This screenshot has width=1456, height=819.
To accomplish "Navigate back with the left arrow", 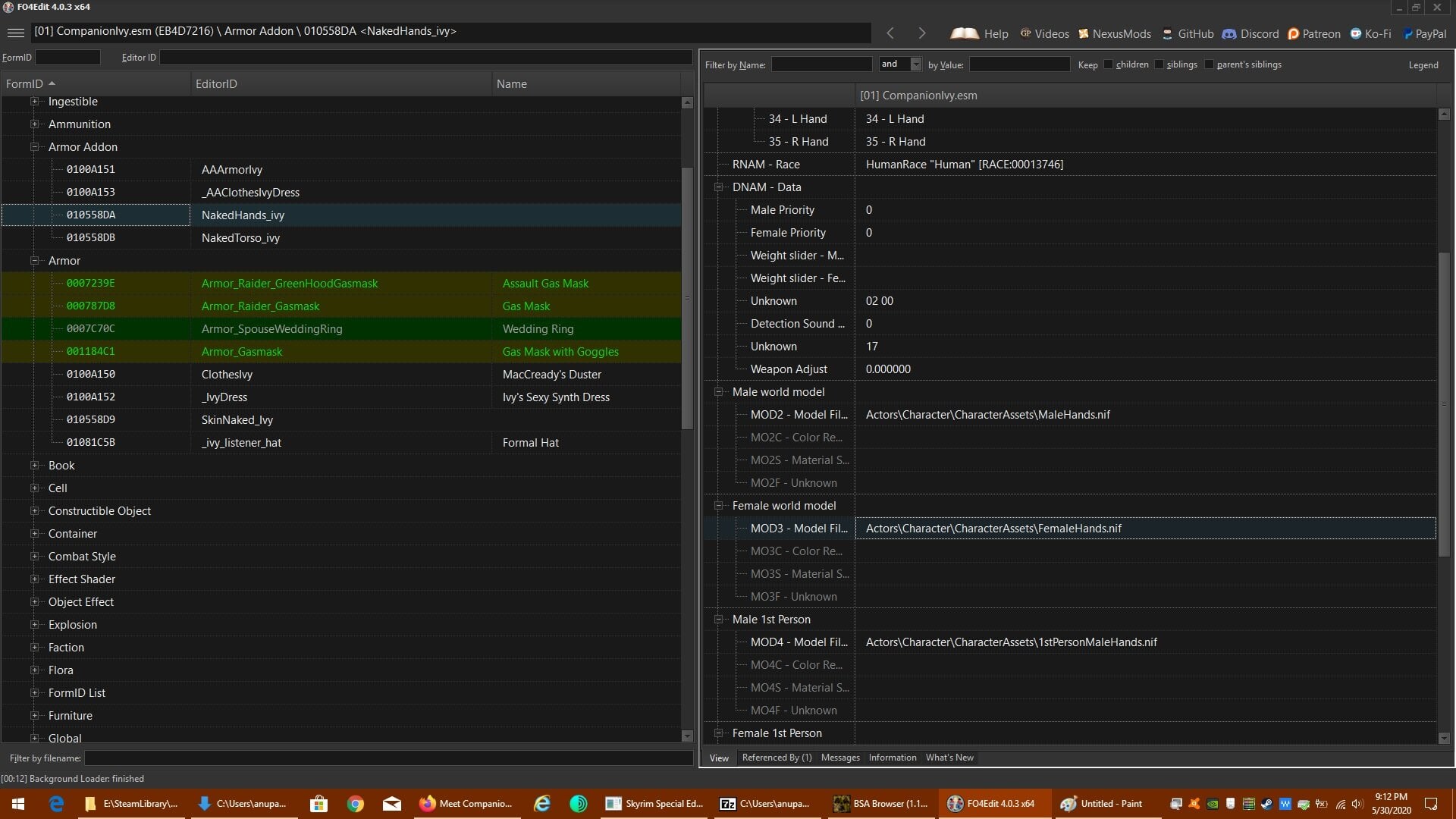I will pos(890,33).
